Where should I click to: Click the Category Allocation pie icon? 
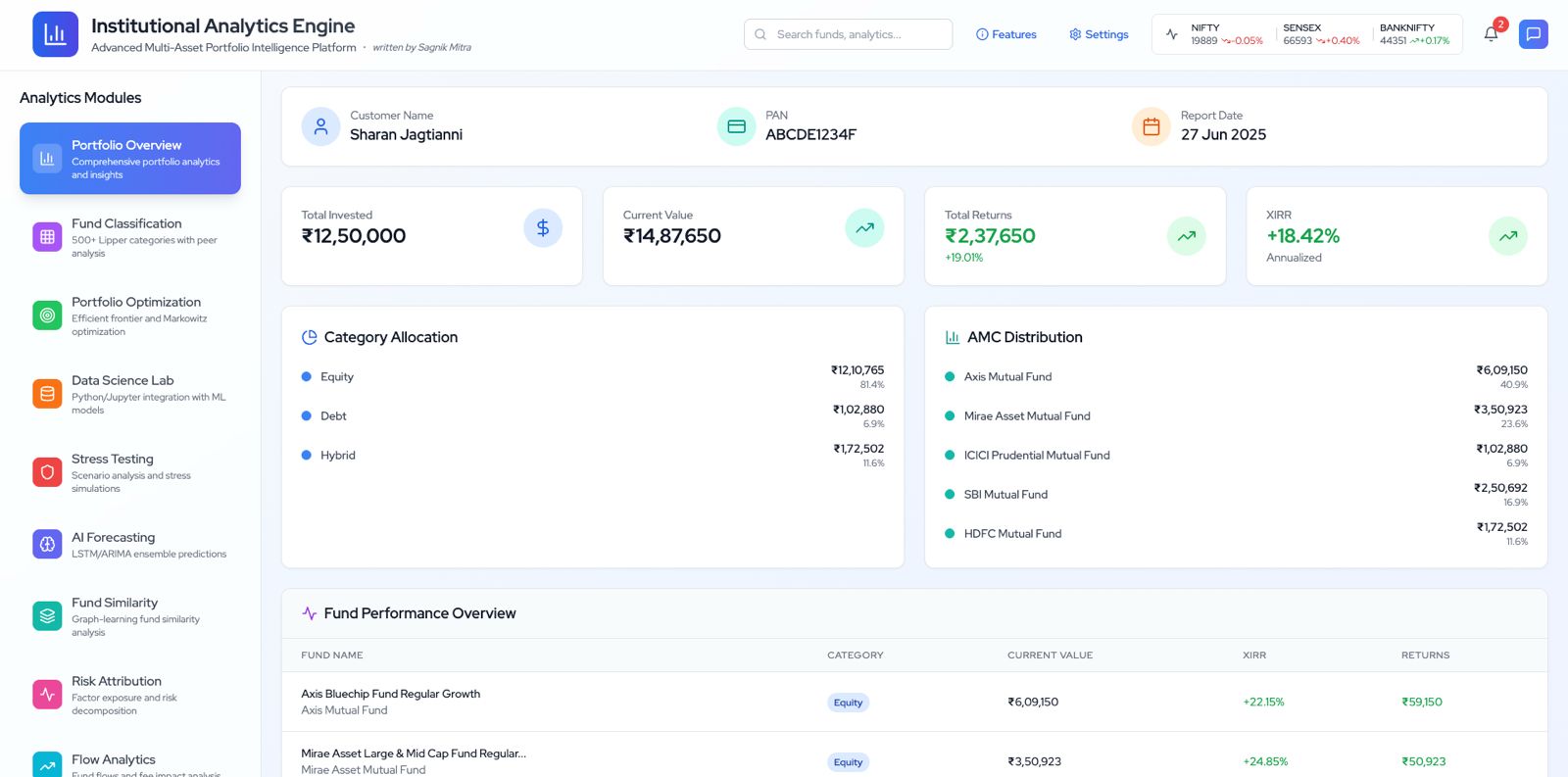click(x=309, y=337)
